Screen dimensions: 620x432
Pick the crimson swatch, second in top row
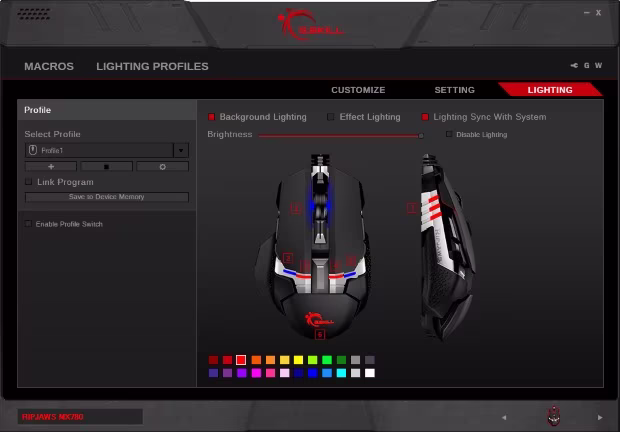click(x=227, y=360)
